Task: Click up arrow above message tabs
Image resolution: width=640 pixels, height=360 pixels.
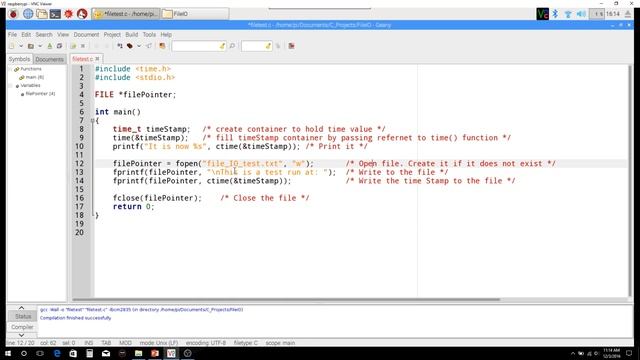Action: point(22,308)
